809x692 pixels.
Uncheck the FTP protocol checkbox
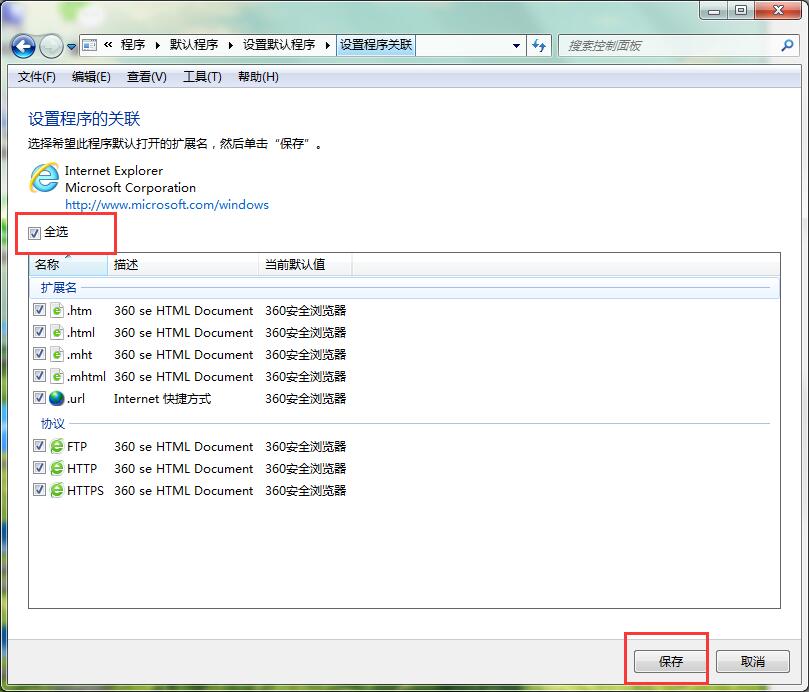[x=39, y=445]
